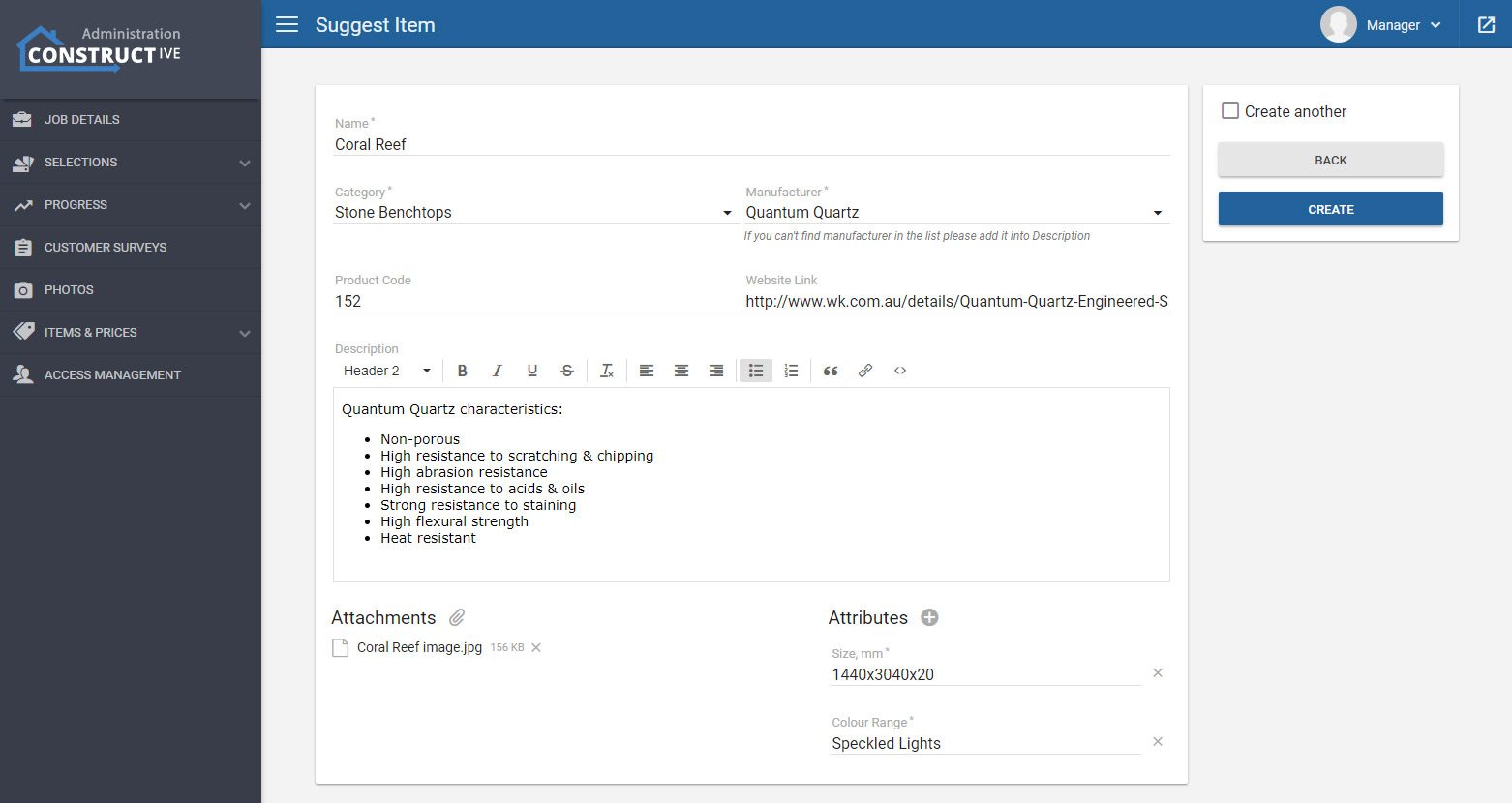Image resolution: width=1512 pixels, height=803 pixels.
Task: Open the Header 2 style dropdown
Action: [x=386, y=371]
